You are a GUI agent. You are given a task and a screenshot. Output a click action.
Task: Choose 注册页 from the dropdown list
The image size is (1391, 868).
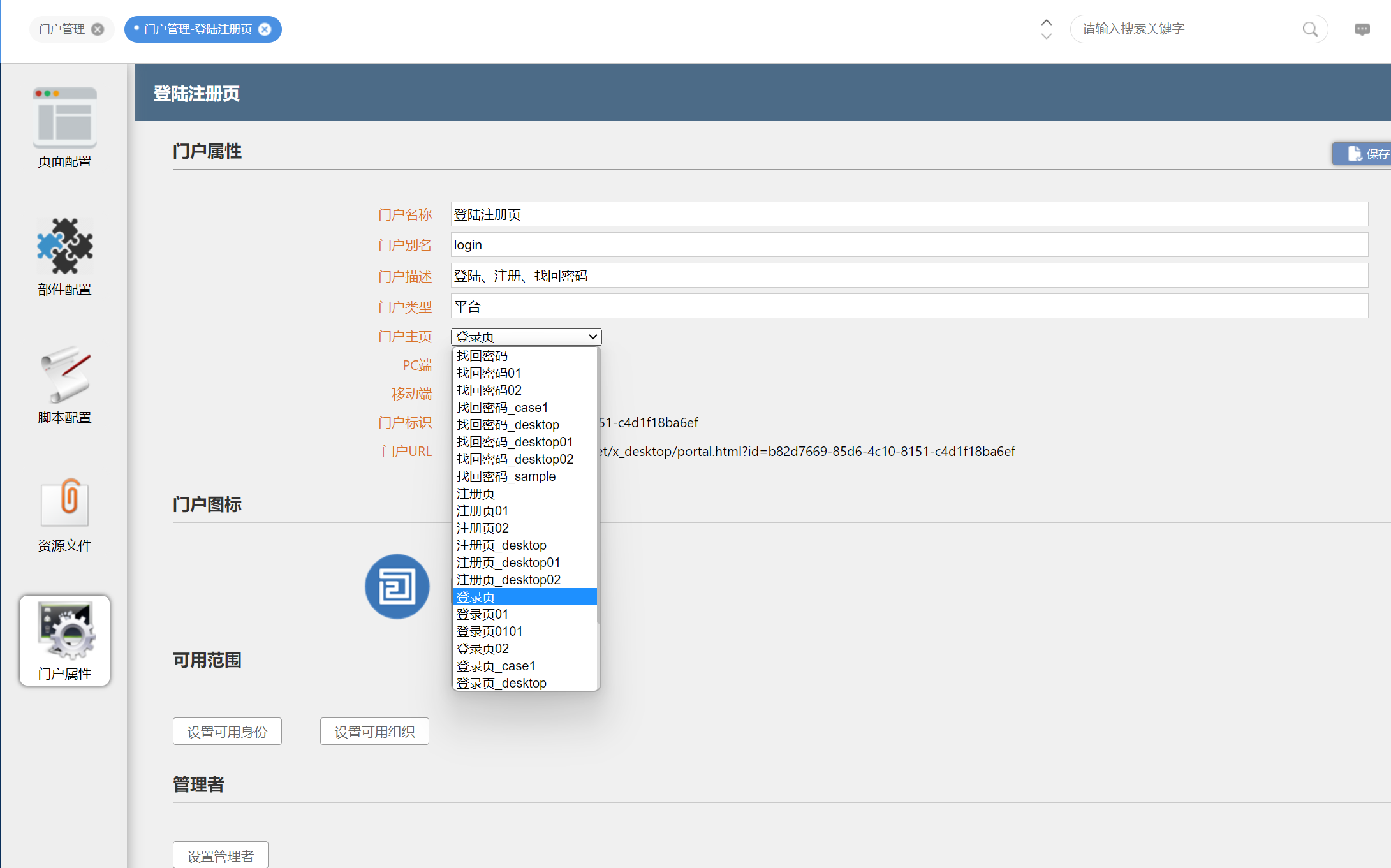point(476,494)
